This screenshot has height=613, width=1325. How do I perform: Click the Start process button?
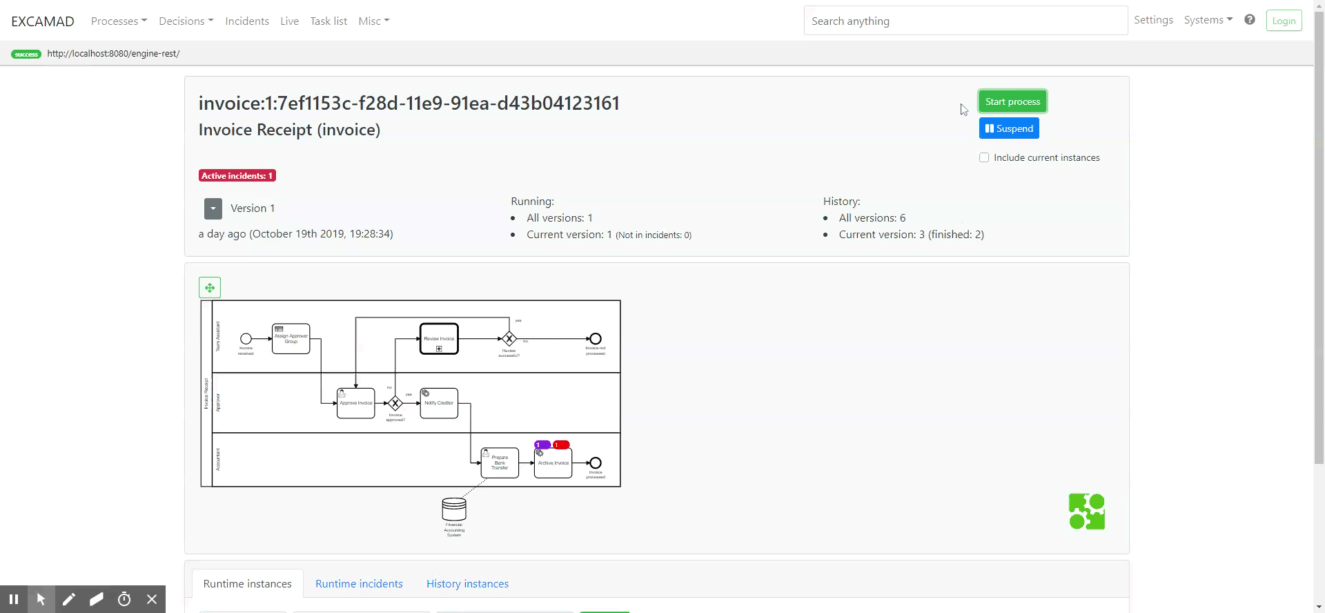click(1012, 101)
